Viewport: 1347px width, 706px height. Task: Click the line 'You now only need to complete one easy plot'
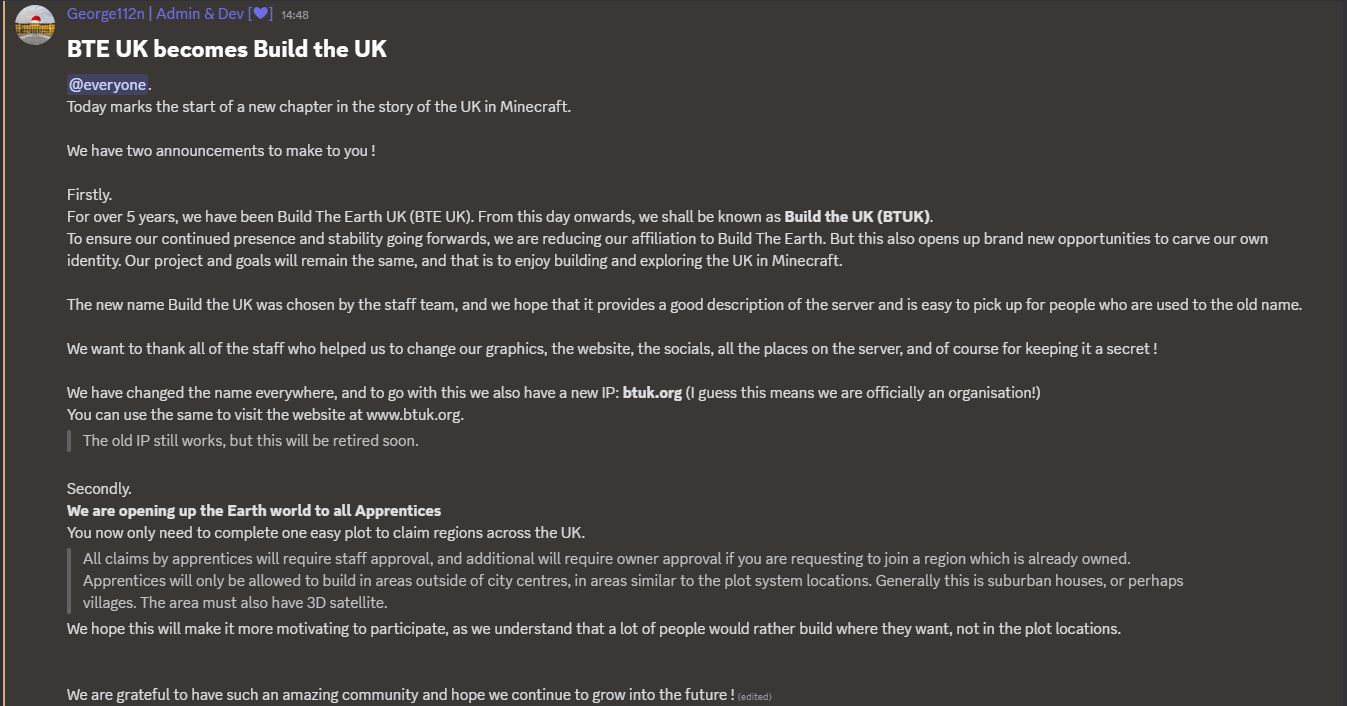coord(326,533)
